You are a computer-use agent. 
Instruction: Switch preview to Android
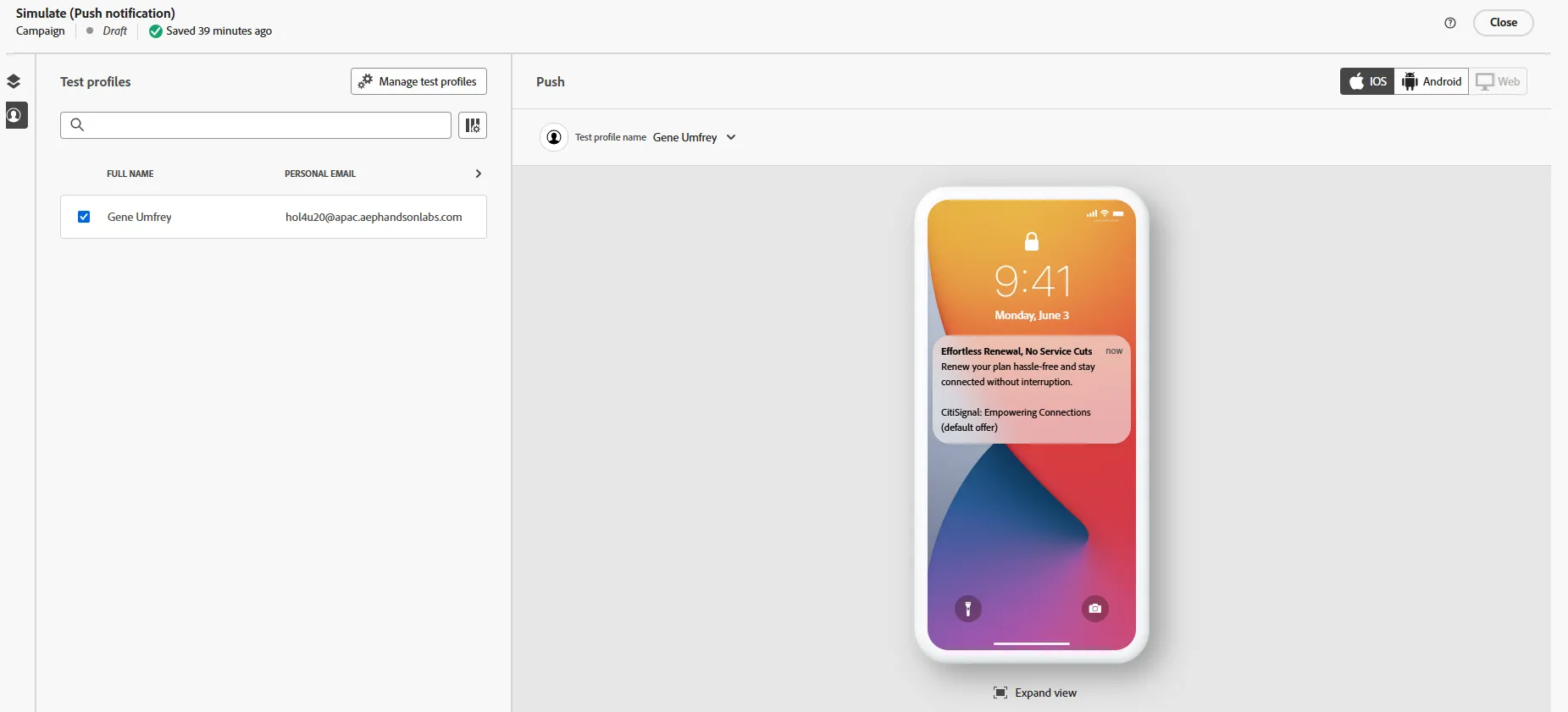point(1432,81)
